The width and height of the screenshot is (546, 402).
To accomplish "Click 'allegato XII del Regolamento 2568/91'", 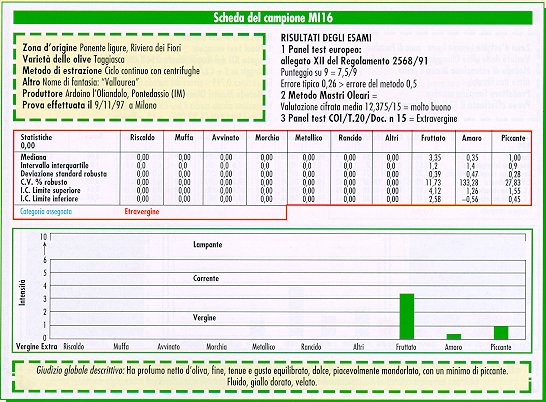I will [354, 61].
